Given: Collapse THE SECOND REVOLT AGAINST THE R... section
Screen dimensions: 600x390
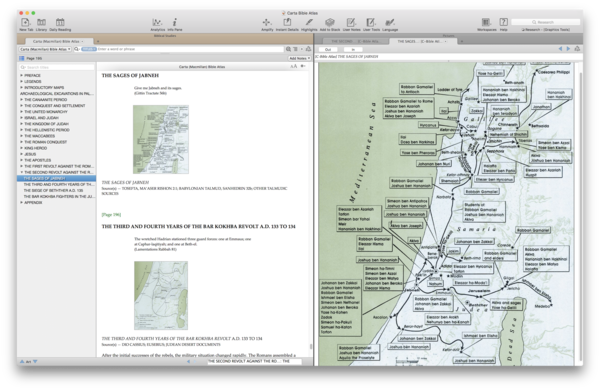Looking at the screenshot, I should click(21, 172).
